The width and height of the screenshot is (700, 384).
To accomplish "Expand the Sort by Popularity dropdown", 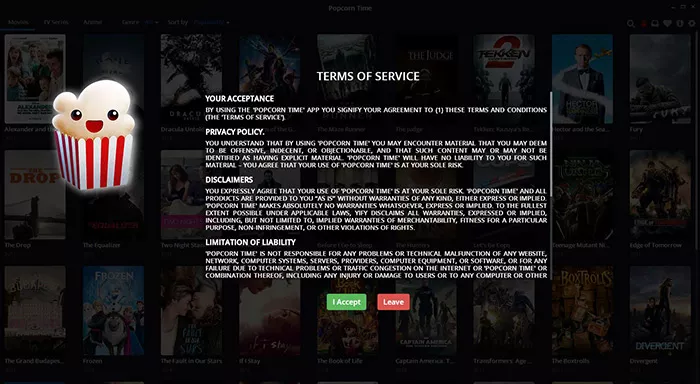I will click(x=212, y=22).
